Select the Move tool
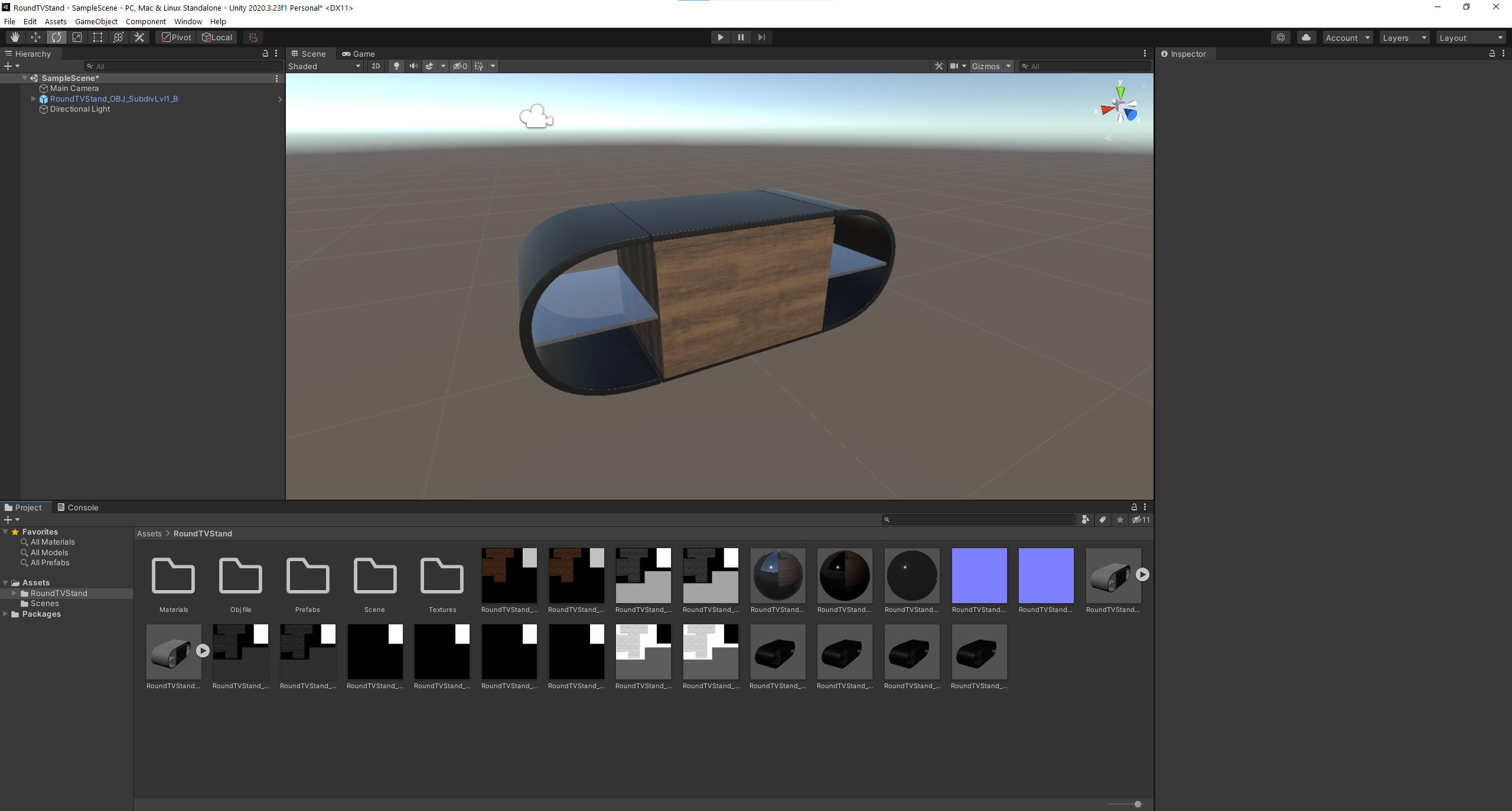 click(x=35, y=37)
